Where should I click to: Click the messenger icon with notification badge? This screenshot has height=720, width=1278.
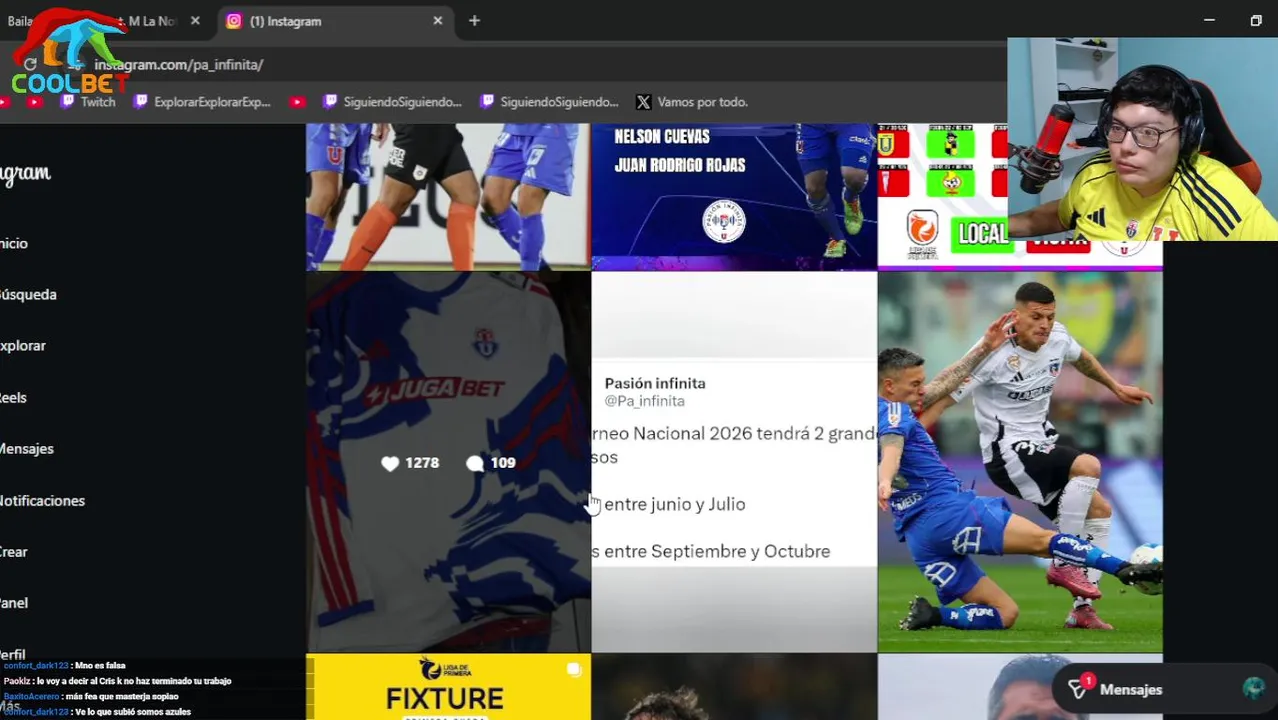coord(1078,689)
